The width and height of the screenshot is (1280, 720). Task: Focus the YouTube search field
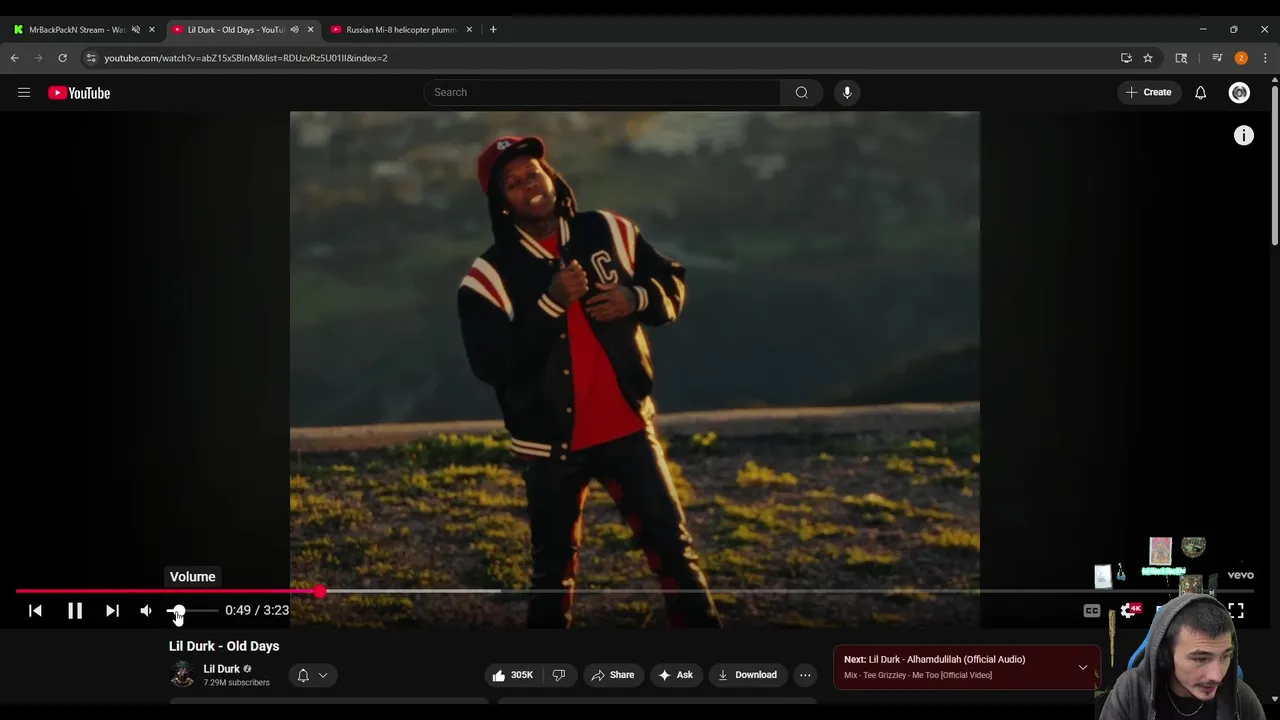[602, 92]
